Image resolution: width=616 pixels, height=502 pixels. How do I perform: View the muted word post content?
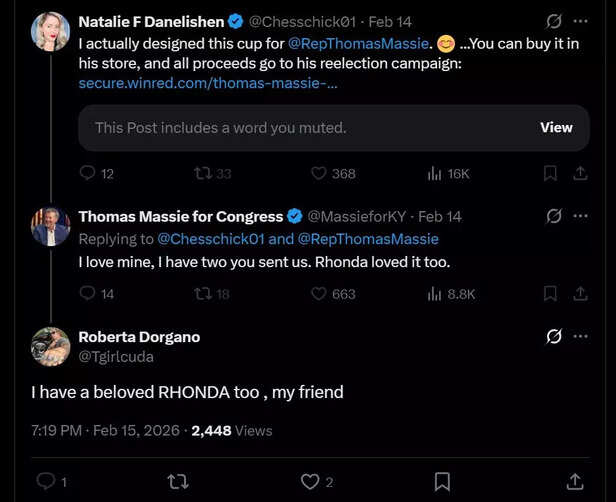click(x=556, y=127)
